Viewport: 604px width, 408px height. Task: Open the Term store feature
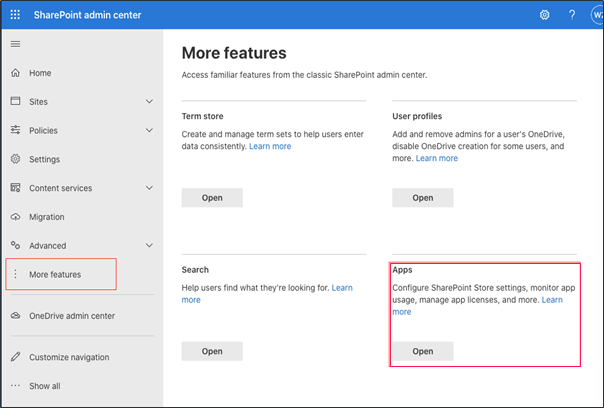[x=212, y=198]
